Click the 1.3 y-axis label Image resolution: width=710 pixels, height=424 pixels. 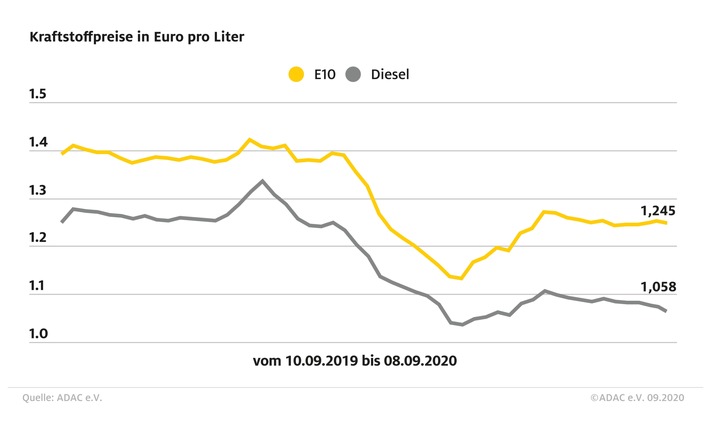[38, 190]
